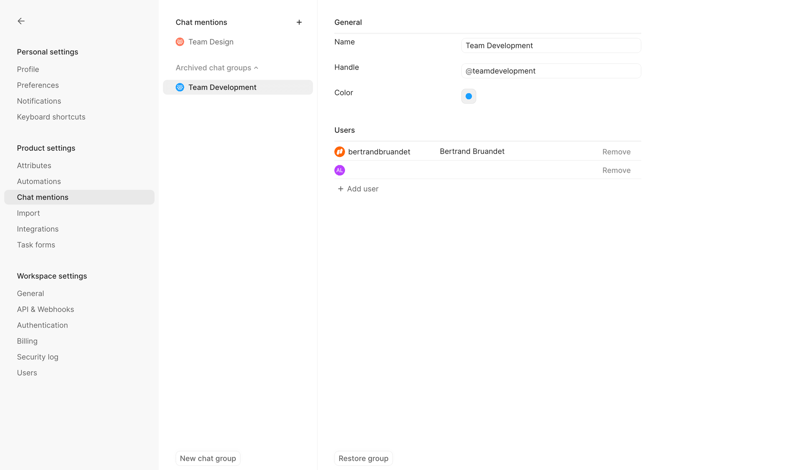This screenshot has height=470, width=800.
Task: Click Add user
Action: tap(358, 189)
